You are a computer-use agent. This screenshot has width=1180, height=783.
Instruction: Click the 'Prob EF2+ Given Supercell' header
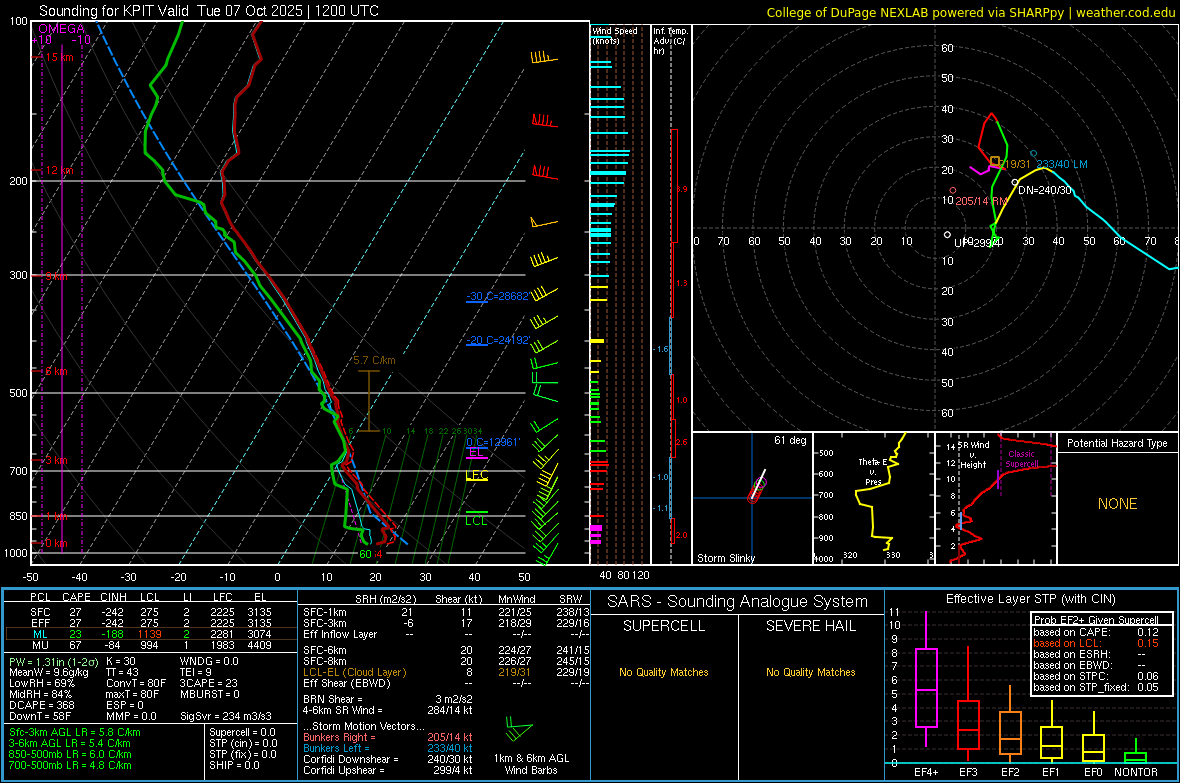coord(1096,620)
